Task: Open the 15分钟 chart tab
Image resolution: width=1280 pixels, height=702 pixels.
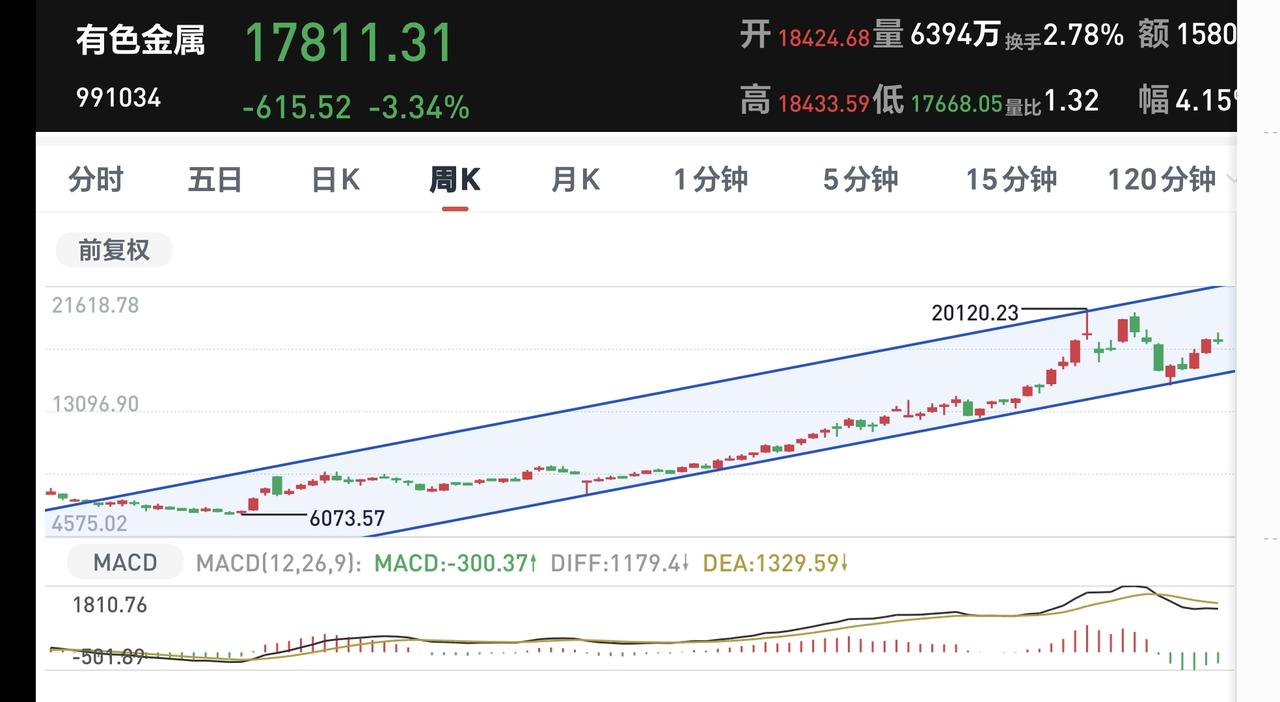Action: (1011, 180)
